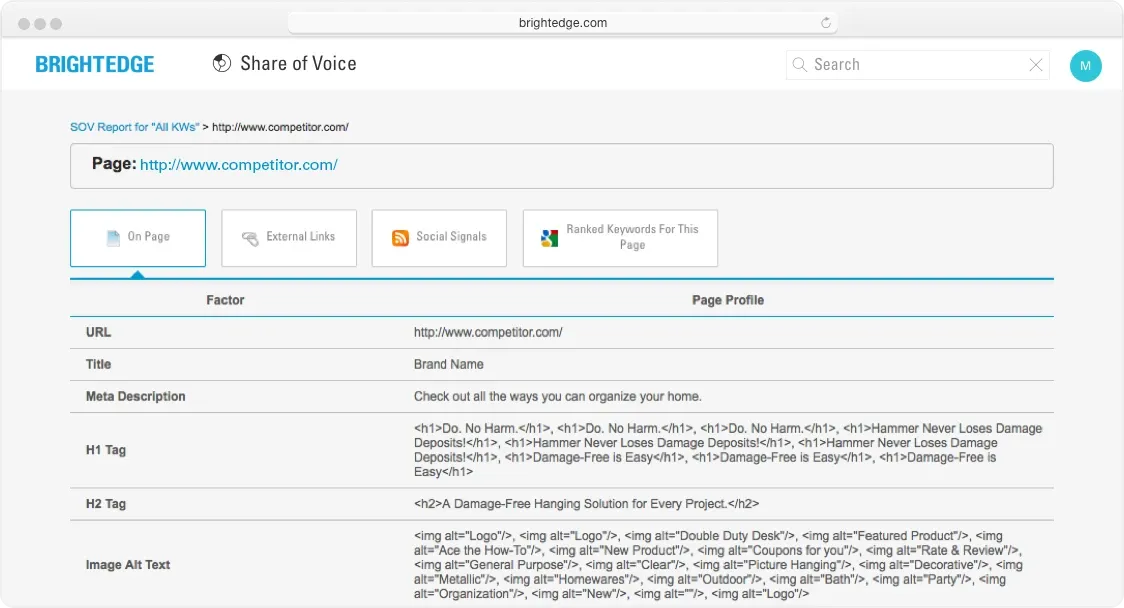Screen dimensions: 1124x608
Task: Click the H2 'Damage-Free Hanging Solution' value
Action: click(586, 504)
